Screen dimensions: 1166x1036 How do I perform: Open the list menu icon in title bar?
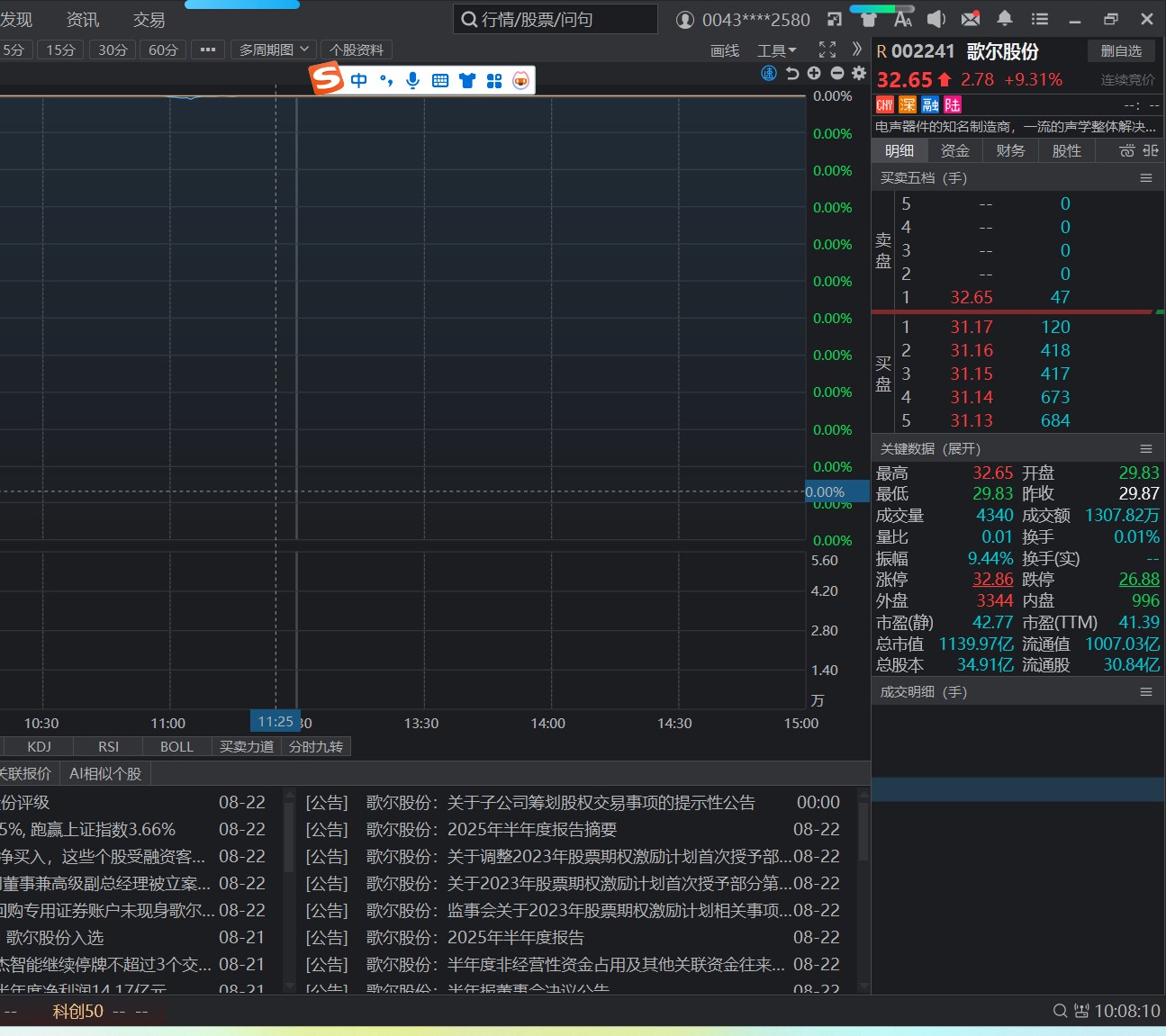(1040, 19)
